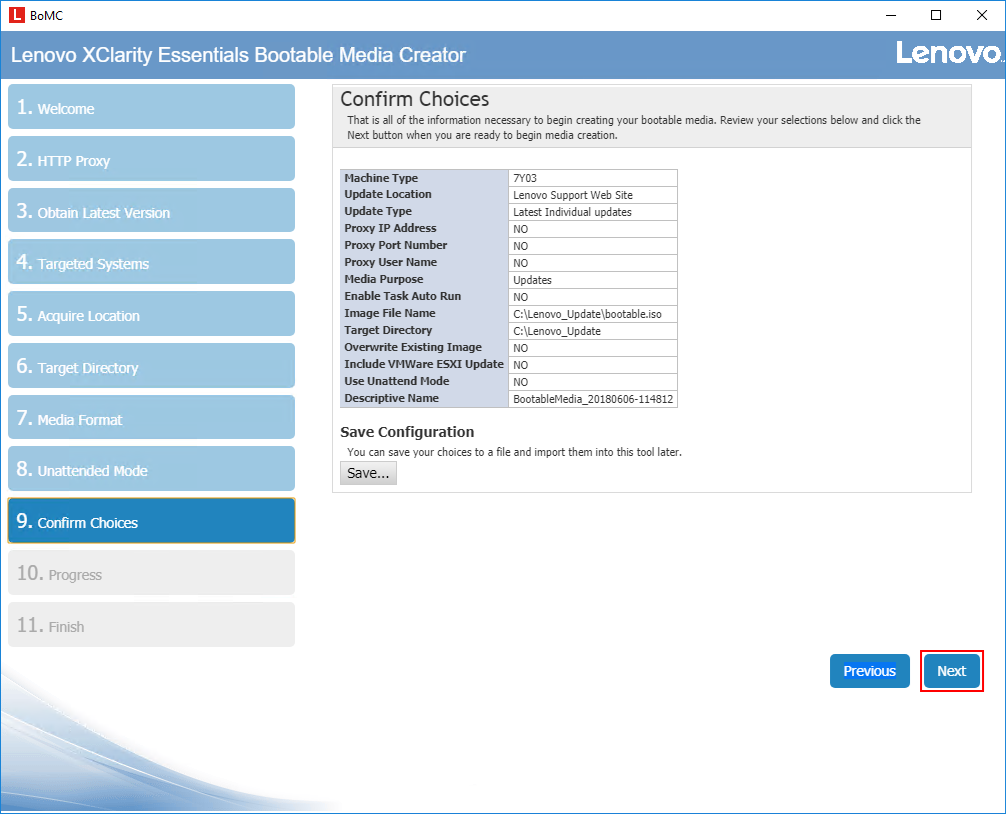Viewport: 1006px width, 814px height.
Task: Click the Proxy IP Address NO value
Action: pyautogui.click(x=593, y=229)
